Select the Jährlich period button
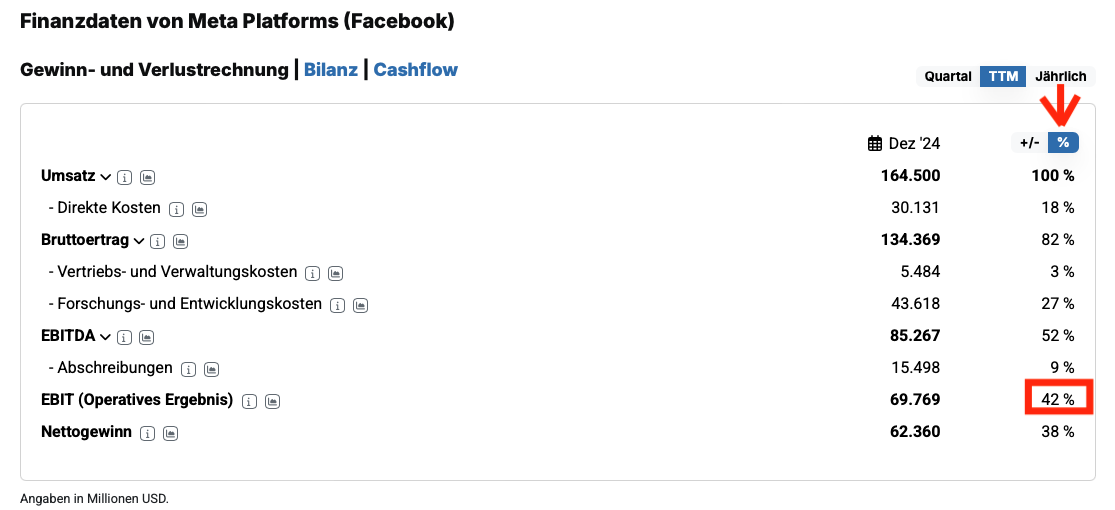 click(x=1060, y=76)
